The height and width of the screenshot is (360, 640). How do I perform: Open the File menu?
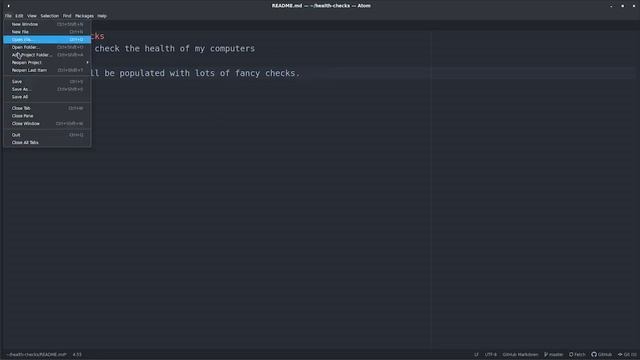[8, 16]
